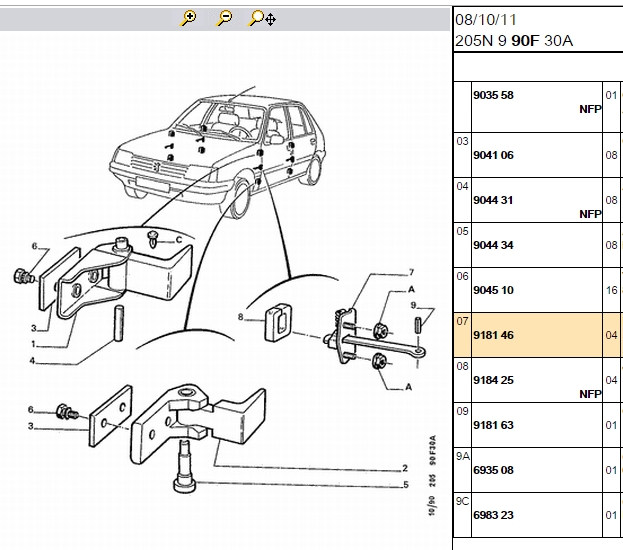Click callout 7 on door check diagram
623x550 pixels.
pos(411,272)
